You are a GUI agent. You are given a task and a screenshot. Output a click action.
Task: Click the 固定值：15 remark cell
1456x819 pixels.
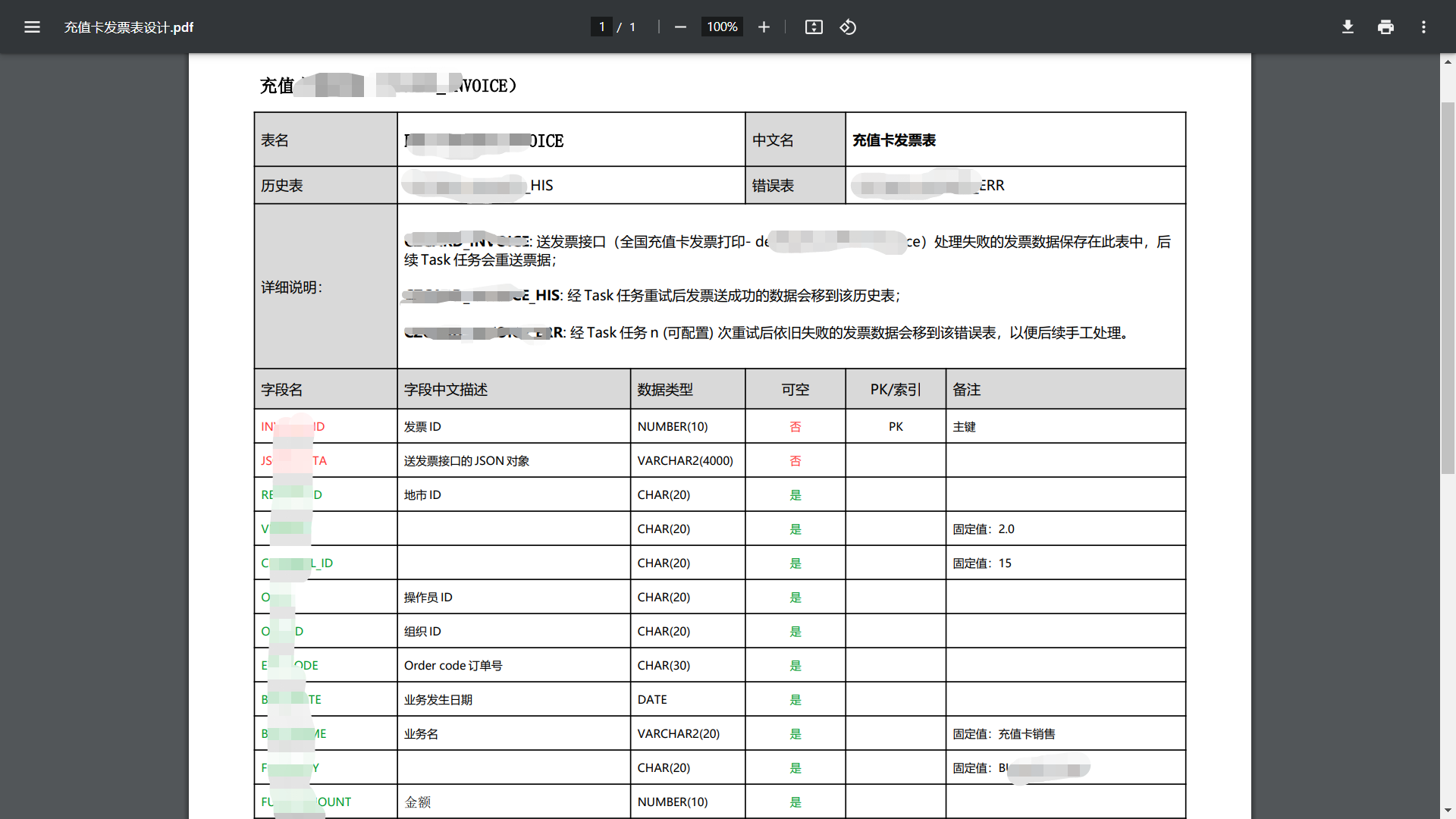pos(1066,563)
